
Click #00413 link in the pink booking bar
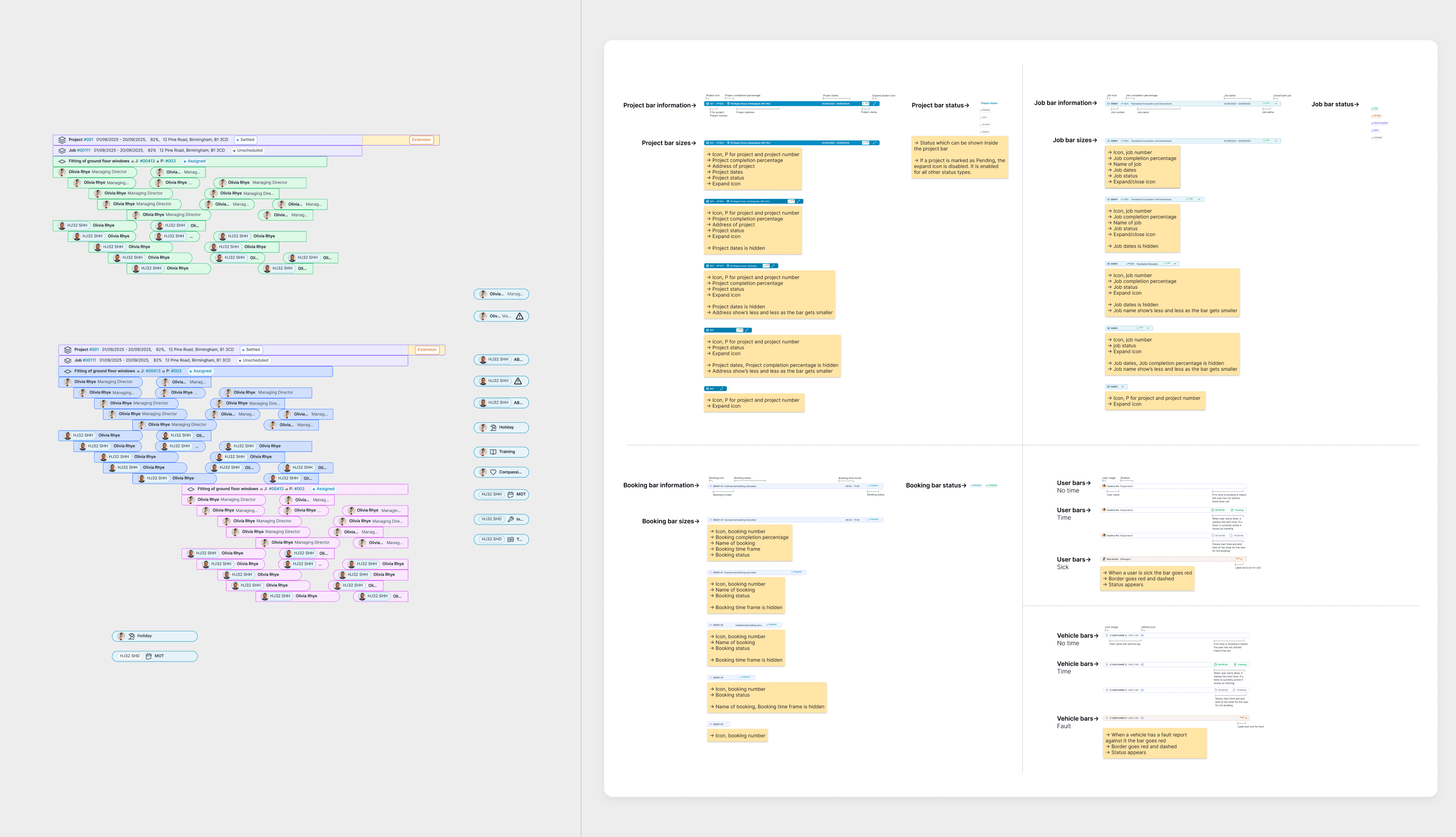(x=276, y=489)
